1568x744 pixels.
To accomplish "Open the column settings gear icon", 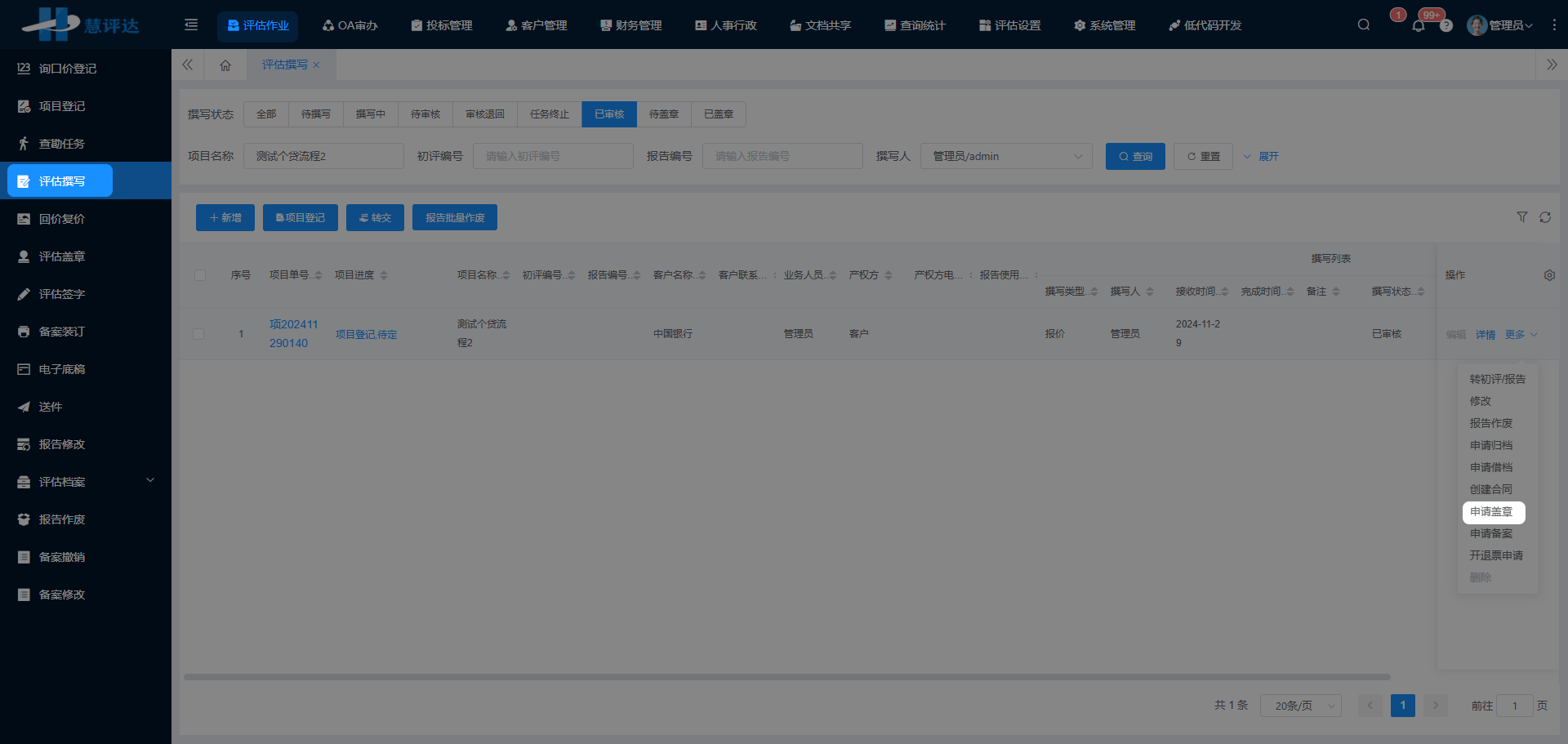I will tap(1549, 275).
